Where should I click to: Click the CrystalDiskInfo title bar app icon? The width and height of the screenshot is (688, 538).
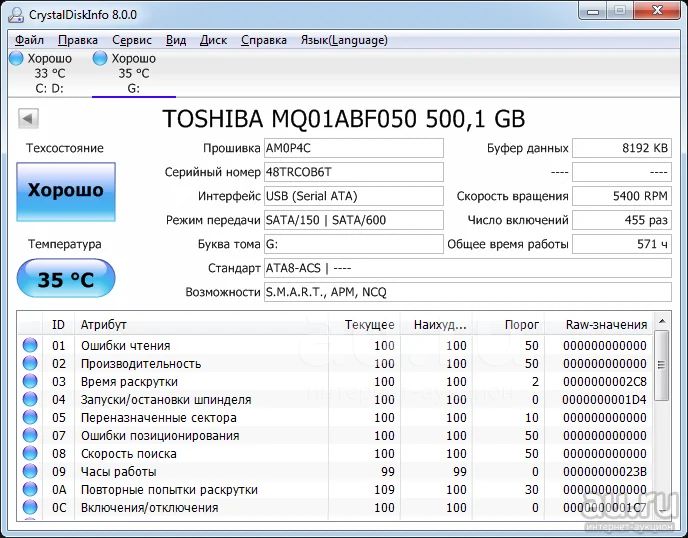(16, 14)
